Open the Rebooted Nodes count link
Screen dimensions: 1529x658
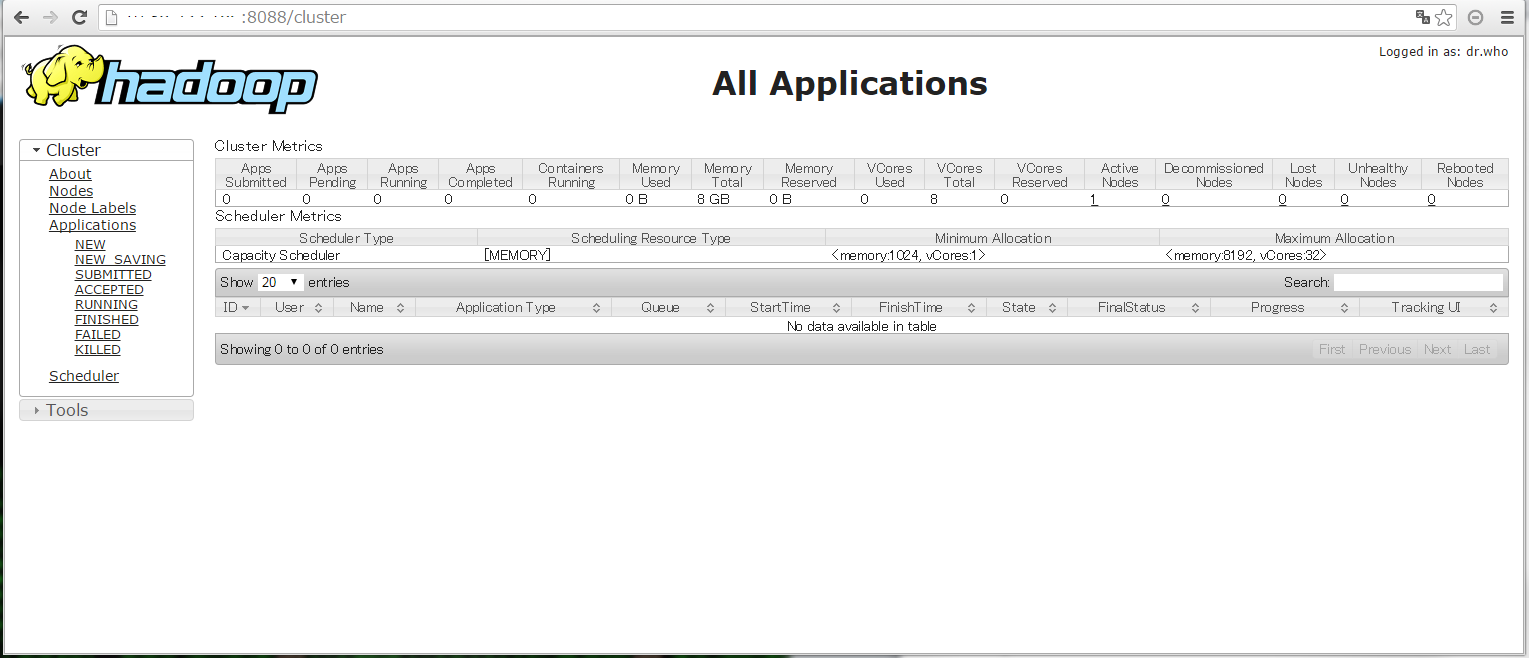pyautogui.click(x=1431, y=199)
